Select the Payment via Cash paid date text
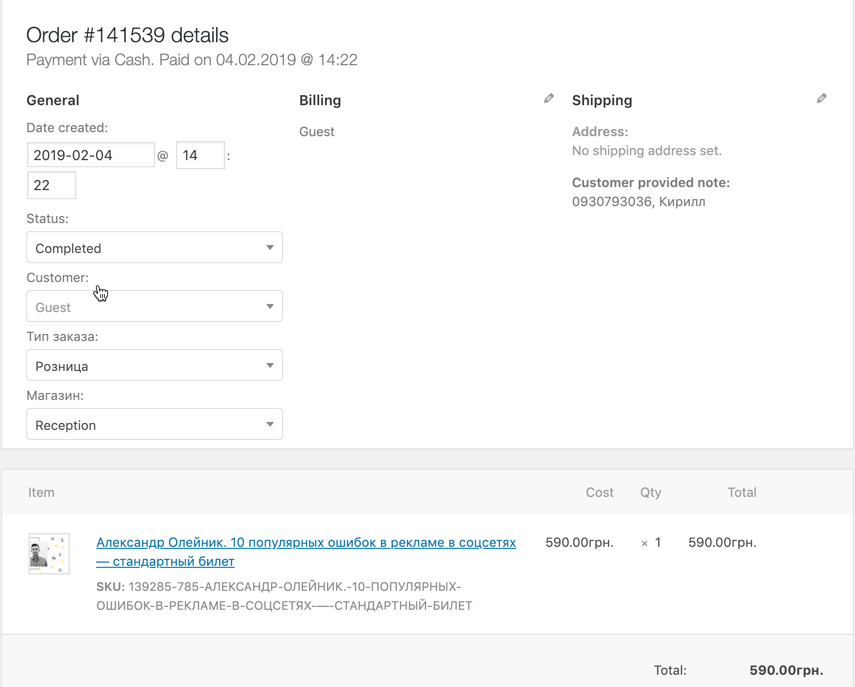 pyautogui.click(x=192, y=60)
